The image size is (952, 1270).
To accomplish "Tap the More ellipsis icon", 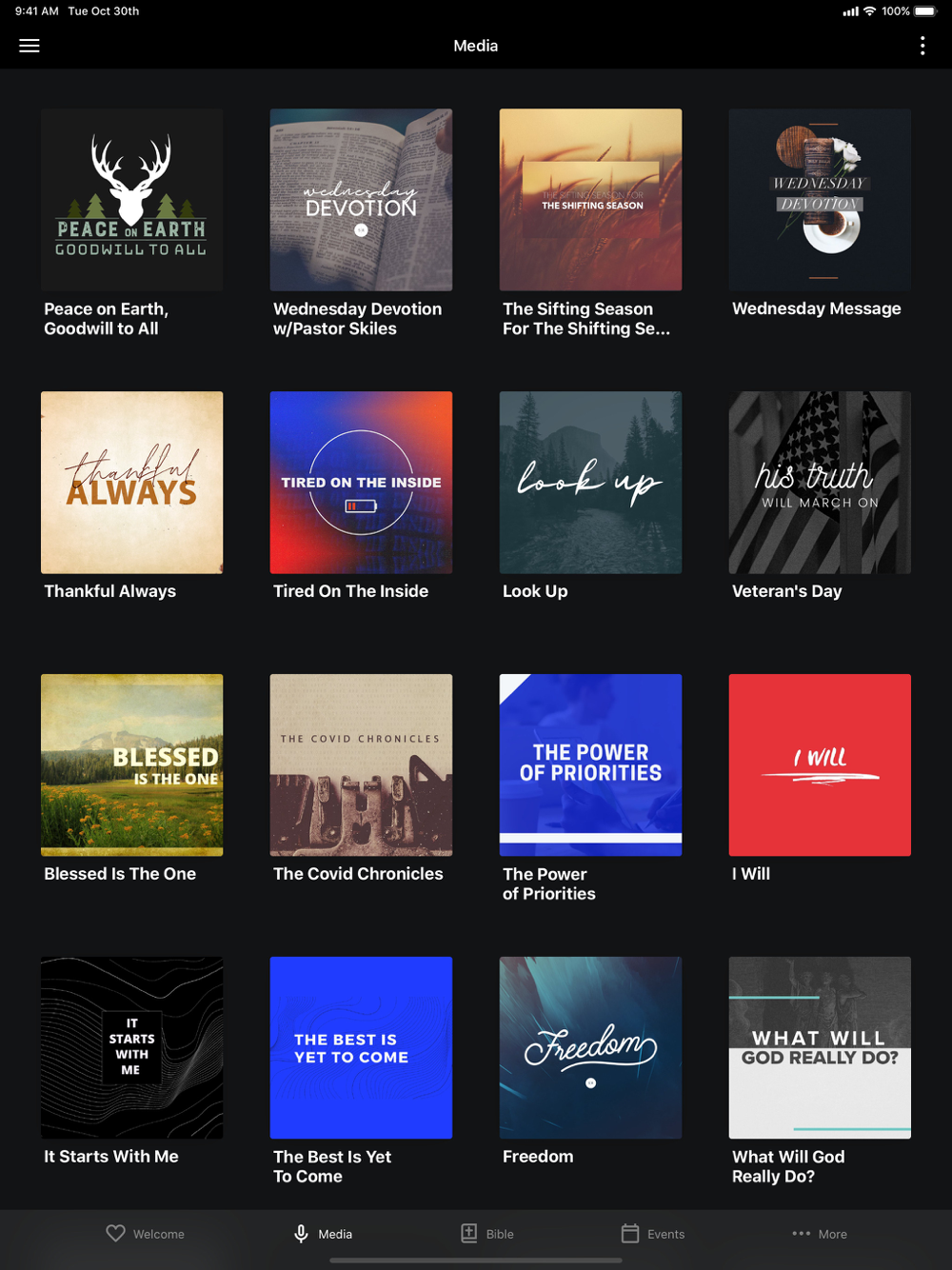I will point(802,1233).
